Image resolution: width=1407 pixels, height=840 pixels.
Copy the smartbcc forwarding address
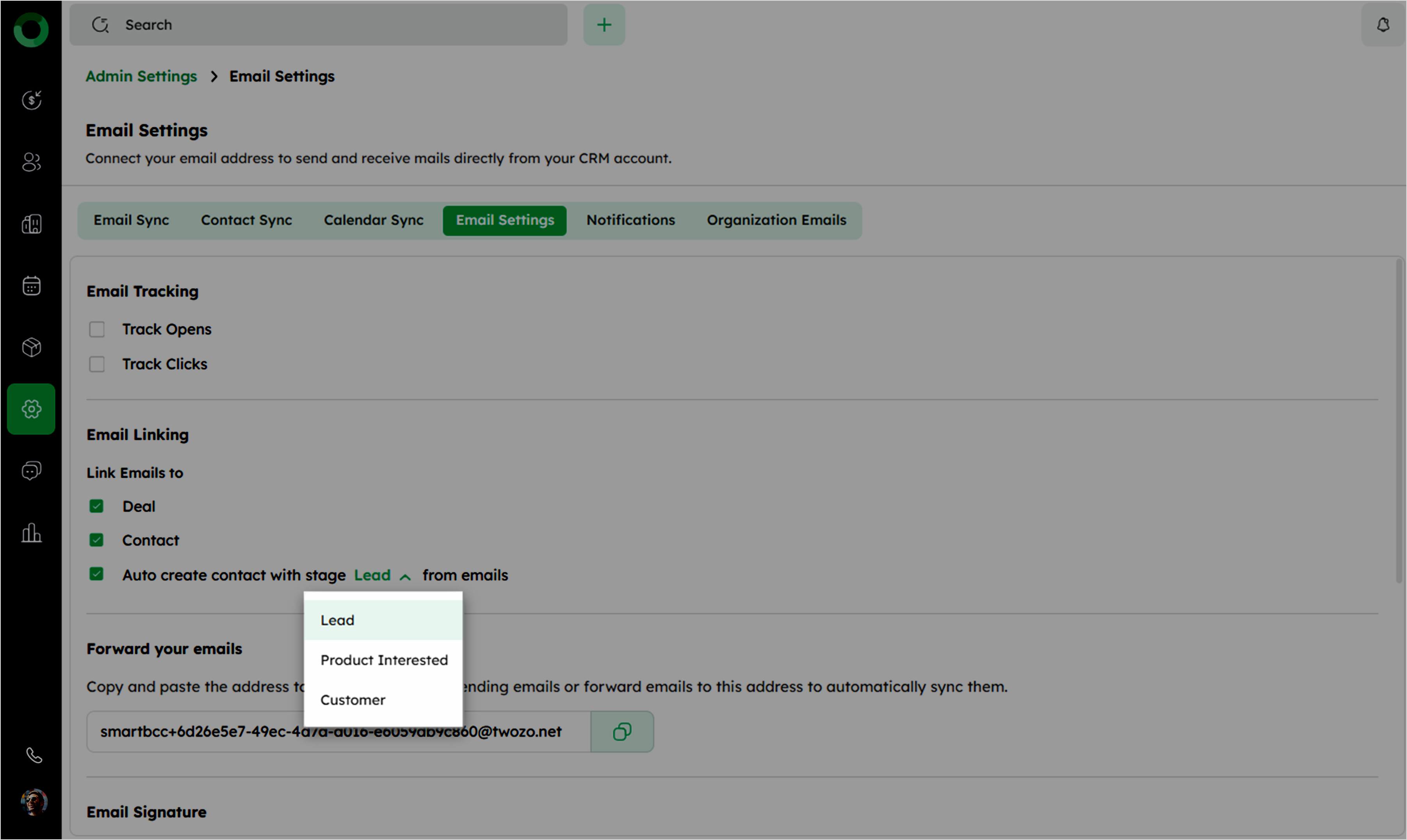pyautogui.click(x=622, y=731)
